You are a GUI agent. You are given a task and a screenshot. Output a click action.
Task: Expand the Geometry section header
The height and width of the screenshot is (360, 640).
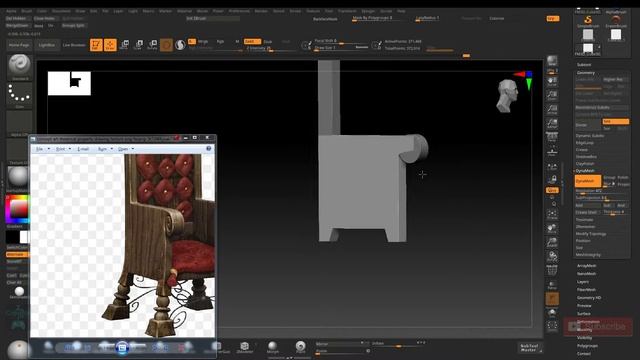click(x=586, y=73)
